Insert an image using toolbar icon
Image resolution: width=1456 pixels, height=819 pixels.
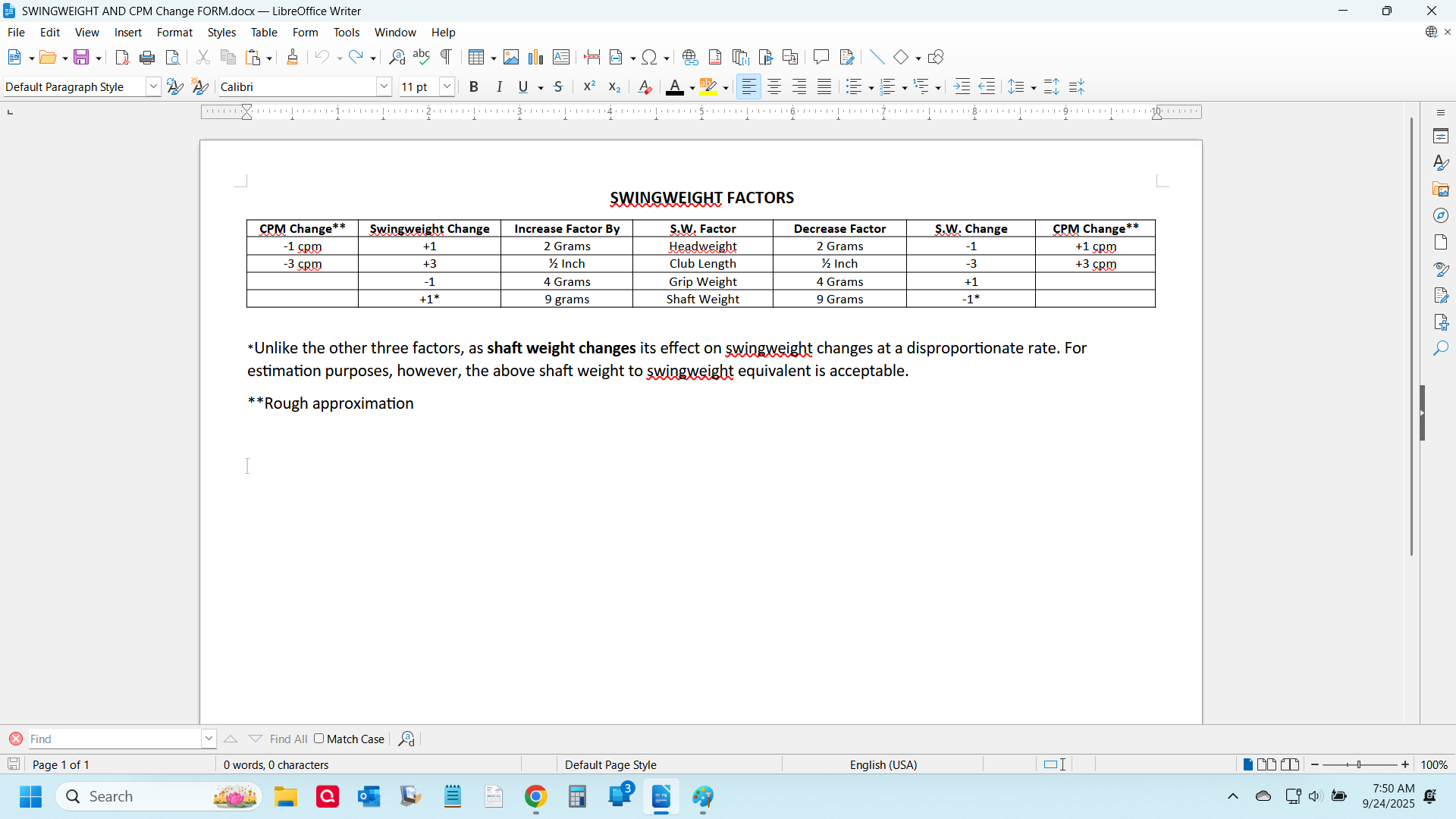pos(511,58)
